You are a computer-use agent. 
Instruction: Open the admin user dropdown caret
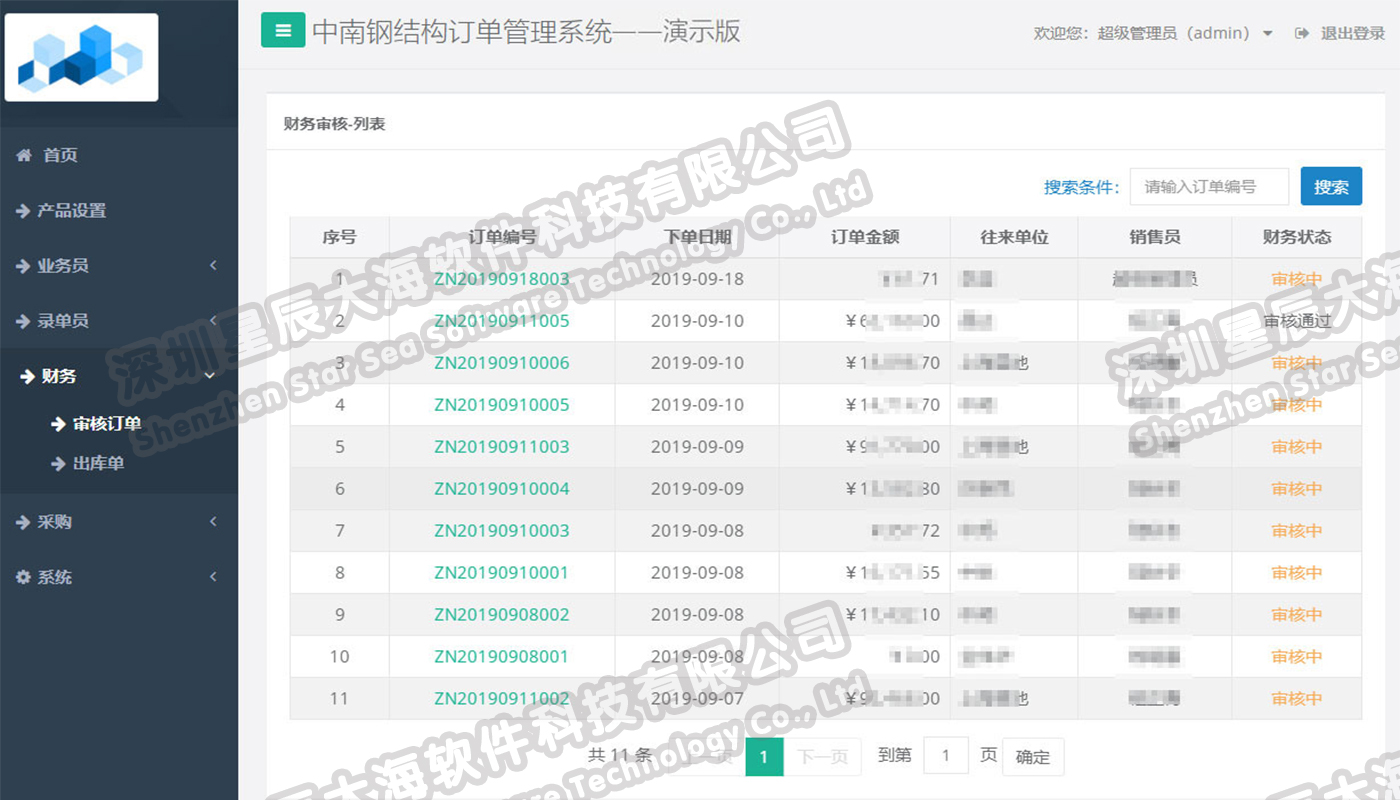point(1268,34)
